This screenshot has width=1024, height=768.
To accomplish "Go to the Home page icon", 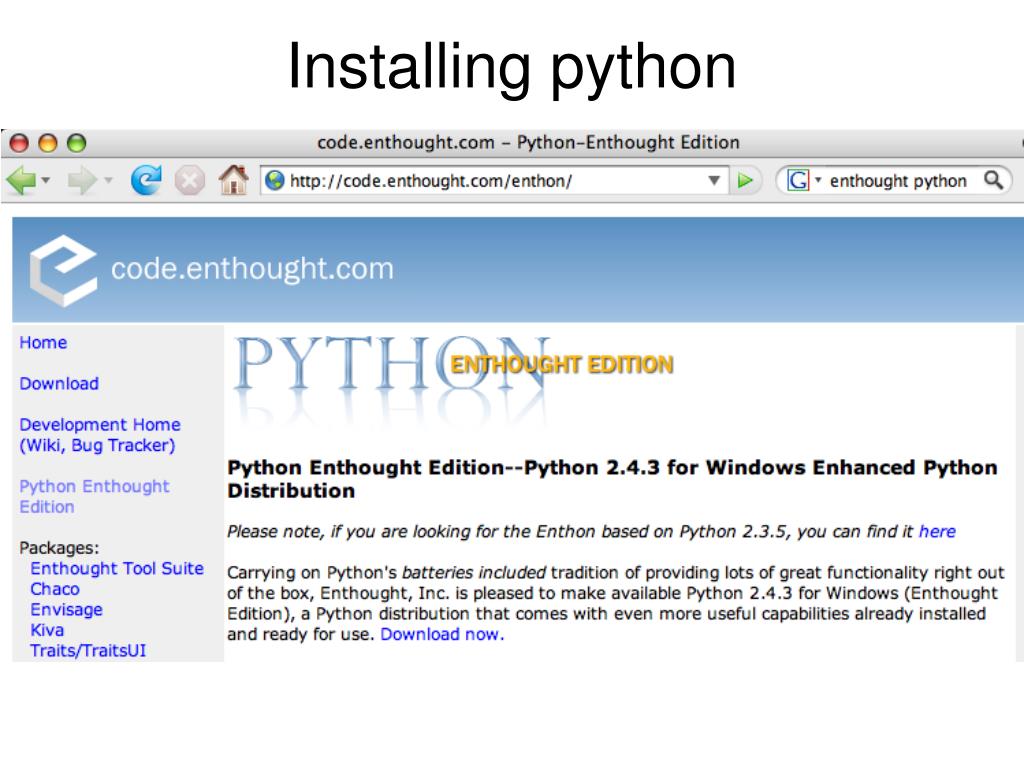I will (x=233, y=180).
